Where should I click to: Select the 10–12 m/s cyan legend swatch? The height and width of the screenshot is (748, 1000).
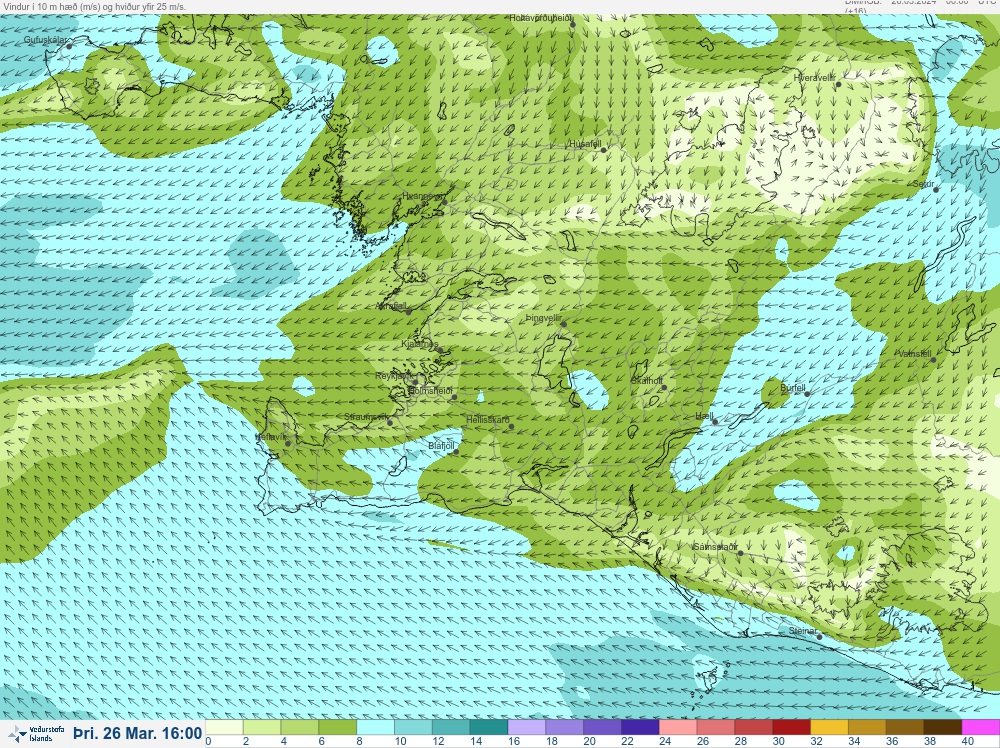[x=413, y=727]
